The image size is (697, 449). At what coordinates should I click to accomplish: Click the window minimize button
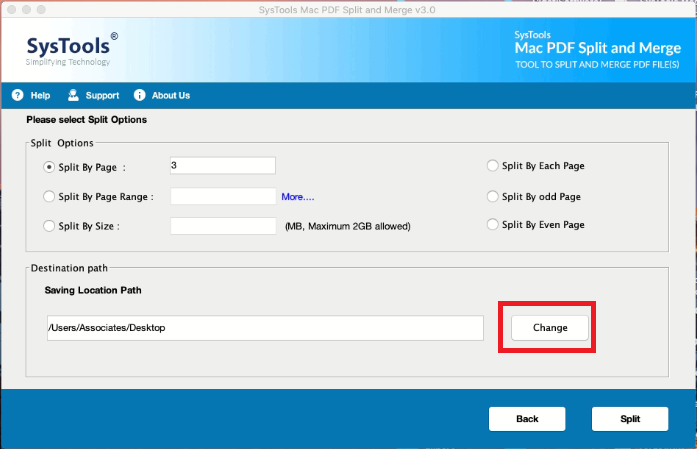click(x=27, y=9)
